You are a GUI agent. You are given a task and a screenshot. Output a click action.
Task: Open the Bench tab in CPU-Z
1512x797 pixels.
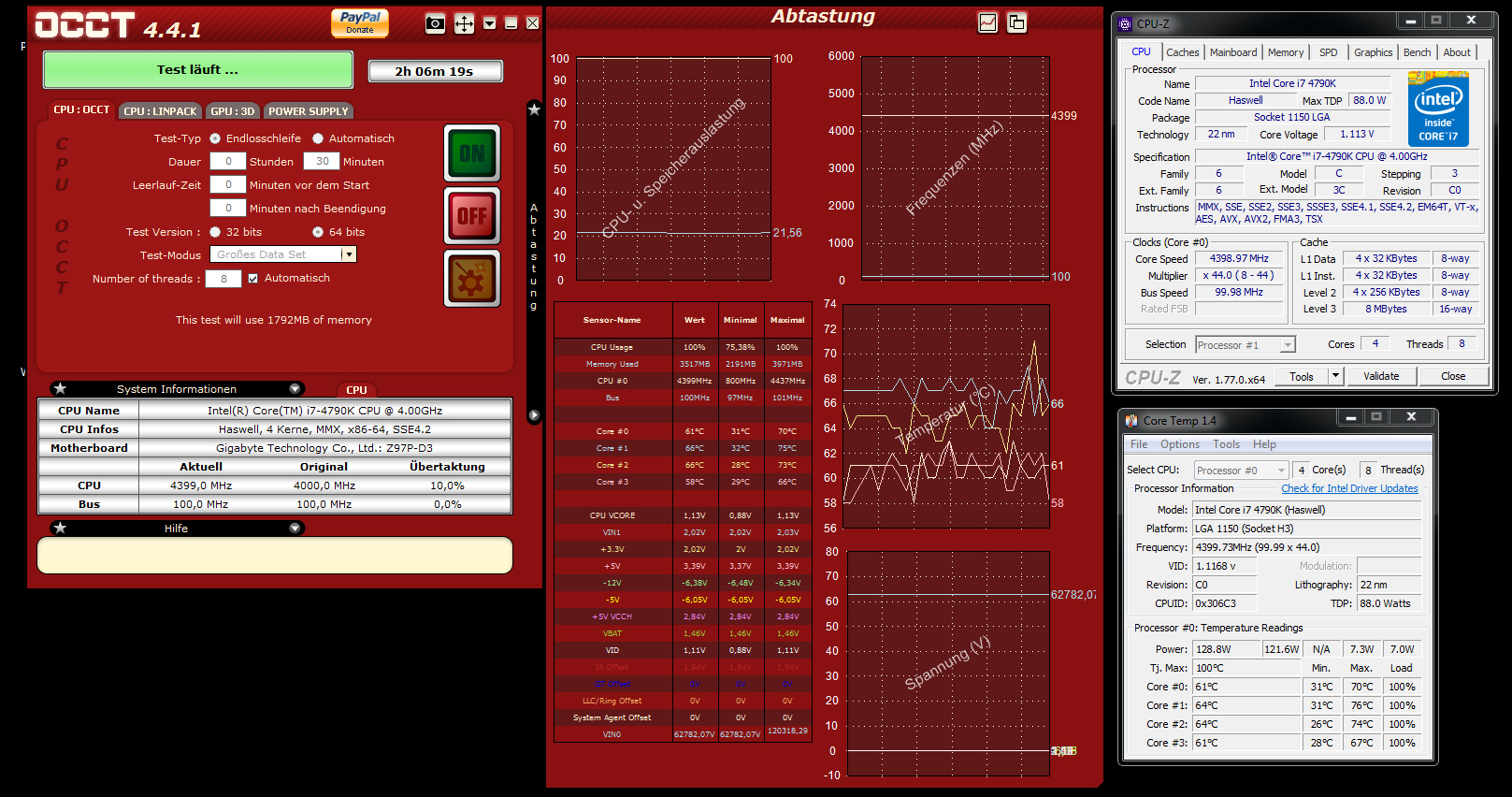pyautogui.click(x=1417, y=52)
